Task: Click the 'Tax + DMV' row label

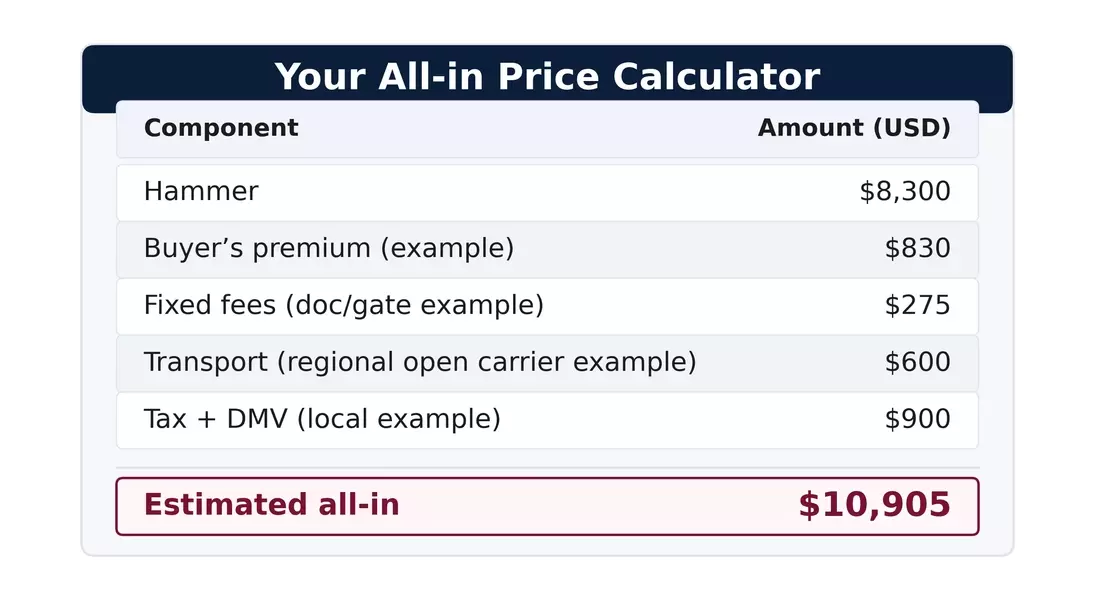Action: point(215,419)
